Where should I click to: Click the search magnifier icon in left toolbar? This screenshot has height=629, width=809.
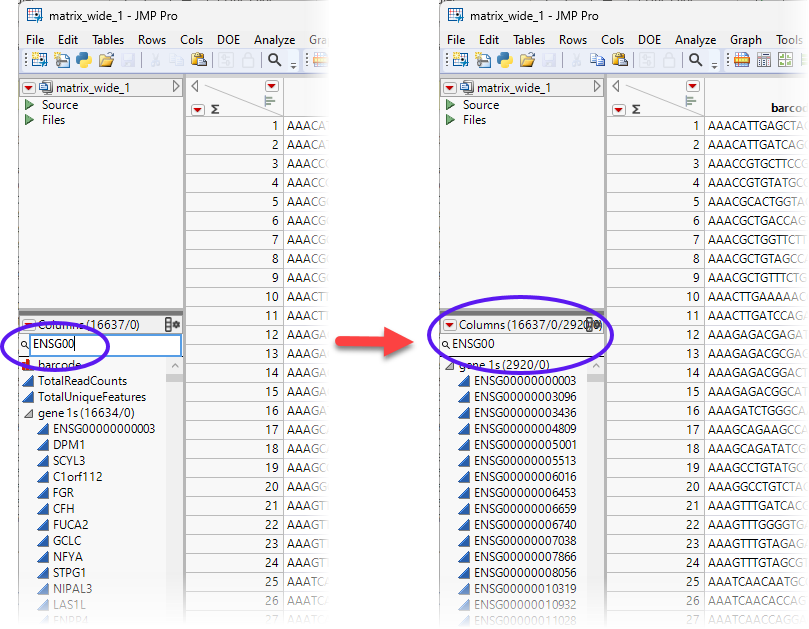(274, 60)
